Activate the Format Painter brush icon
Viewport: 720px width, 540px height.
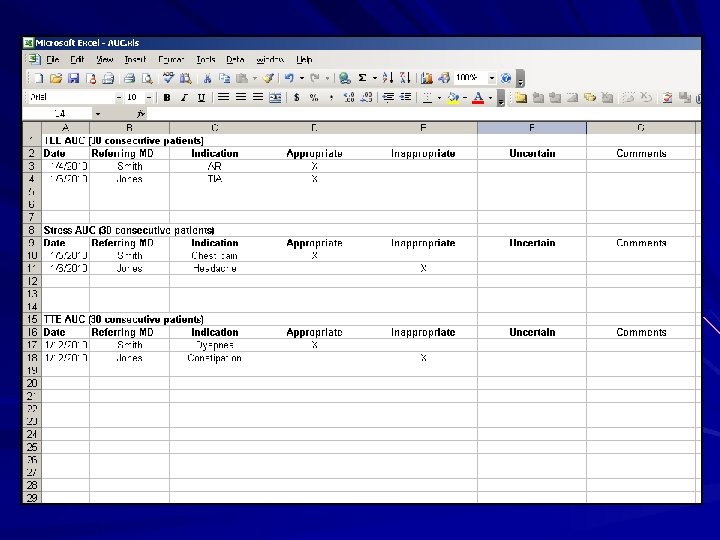click(x=268, y=79)
